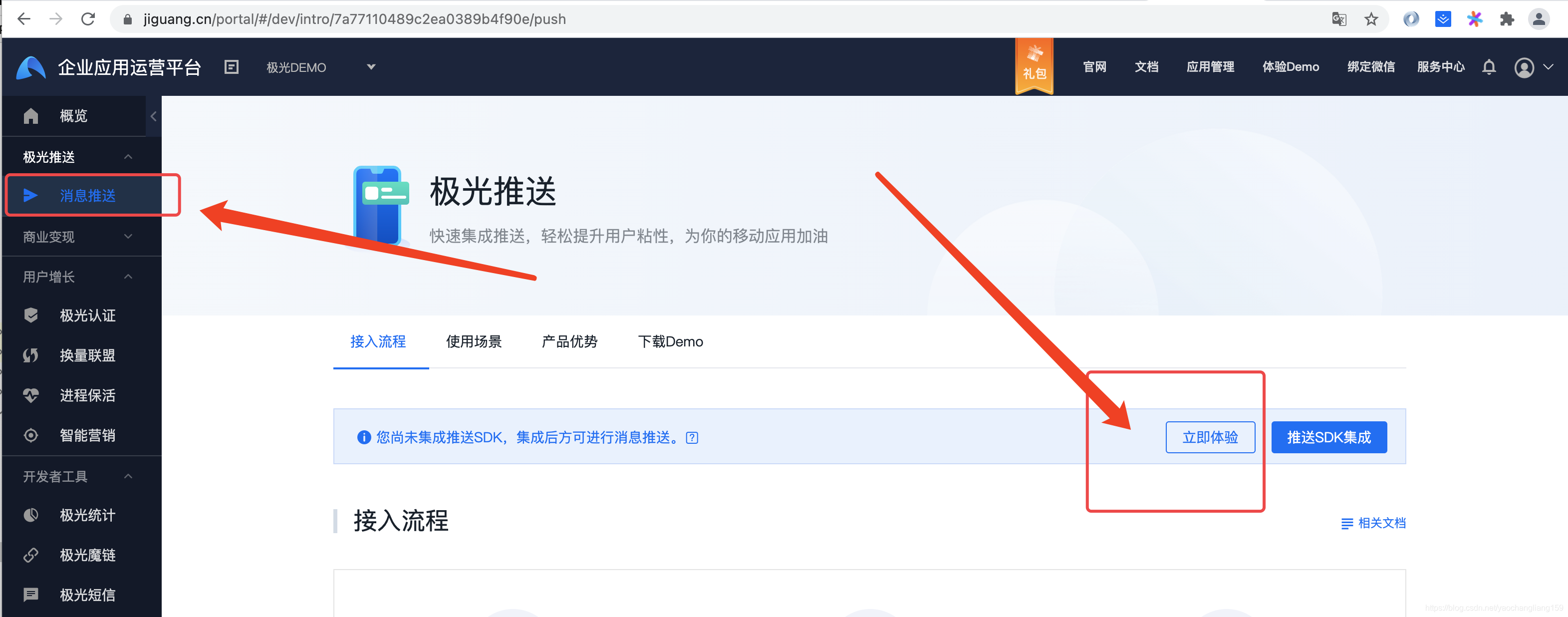Click the 极光推送 phone illustration
The height and width of the screenshot is (617, 1568).
pos(380,205)
